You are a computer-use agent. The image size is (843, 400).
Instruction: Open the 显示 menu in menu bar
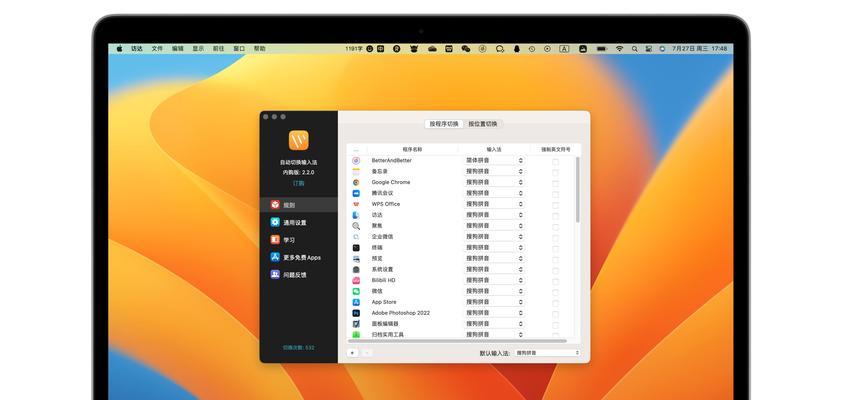click(198, 48)
